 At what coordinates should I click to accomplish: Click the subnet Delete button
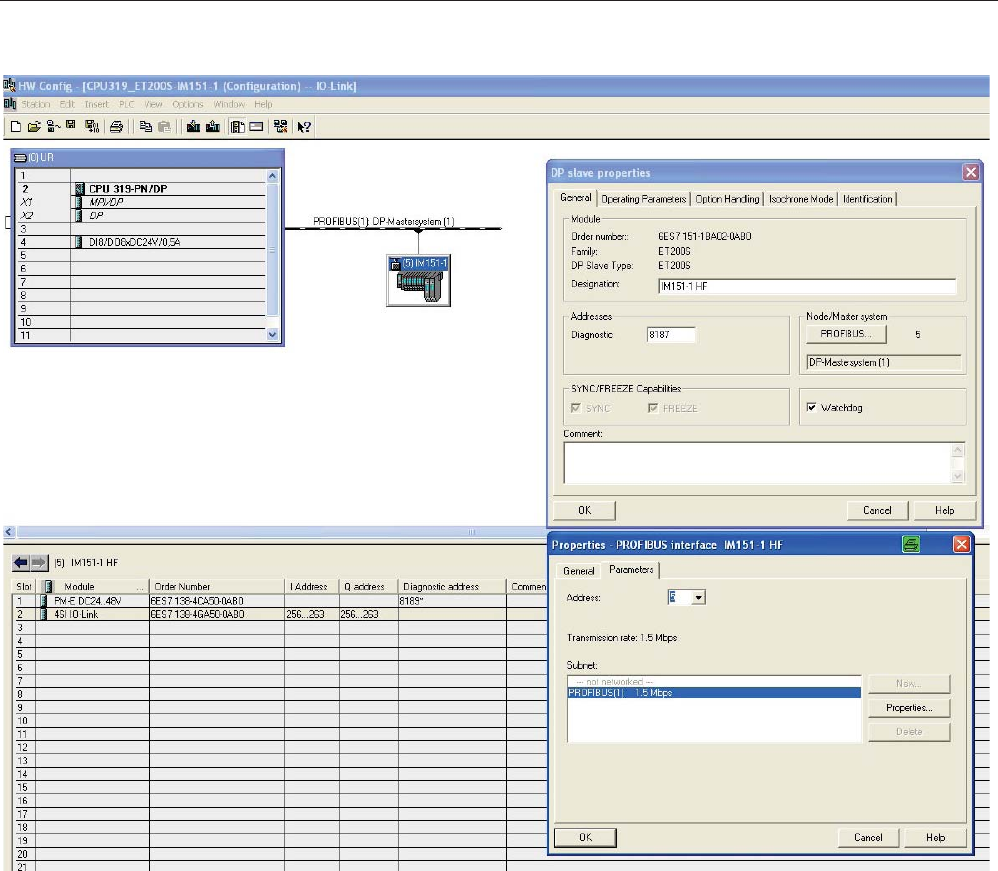(910, 732)
